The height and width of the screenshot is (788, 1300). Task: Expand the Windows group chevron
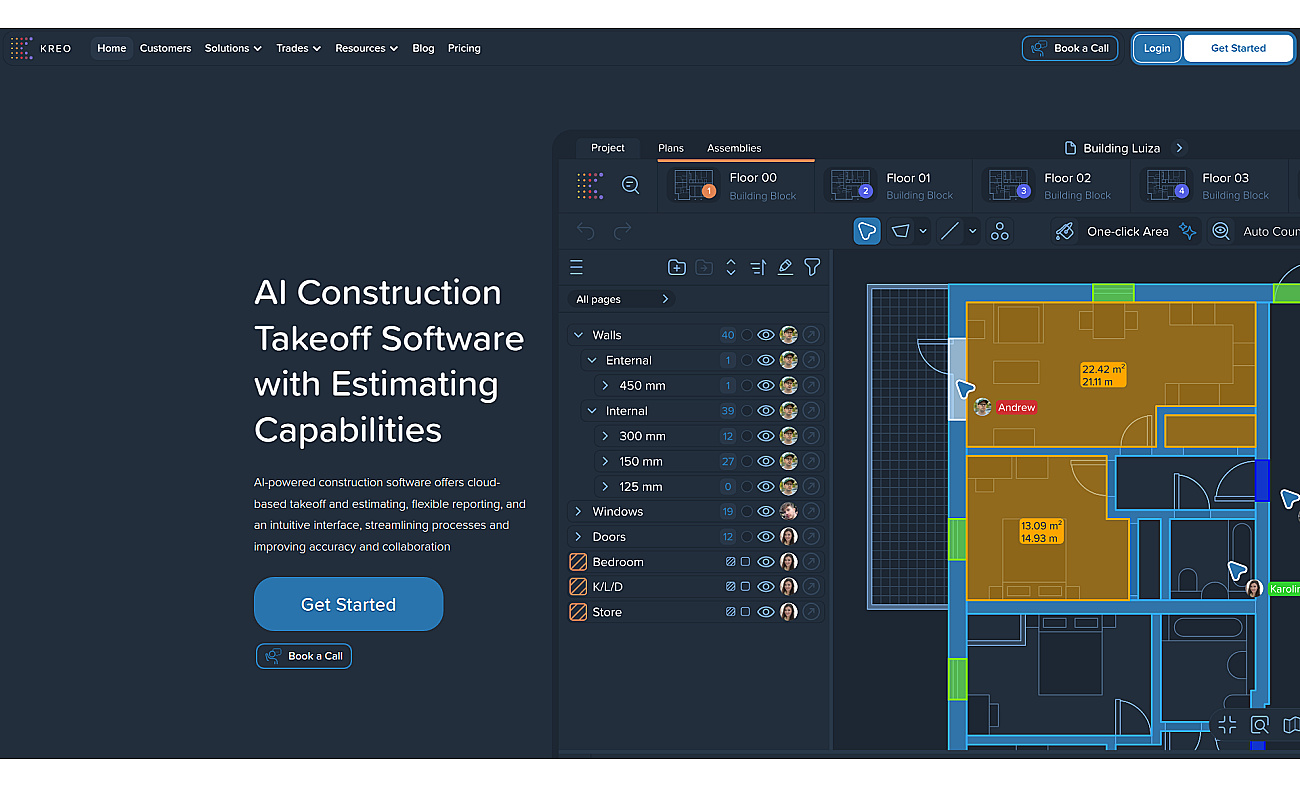(578, 511)
